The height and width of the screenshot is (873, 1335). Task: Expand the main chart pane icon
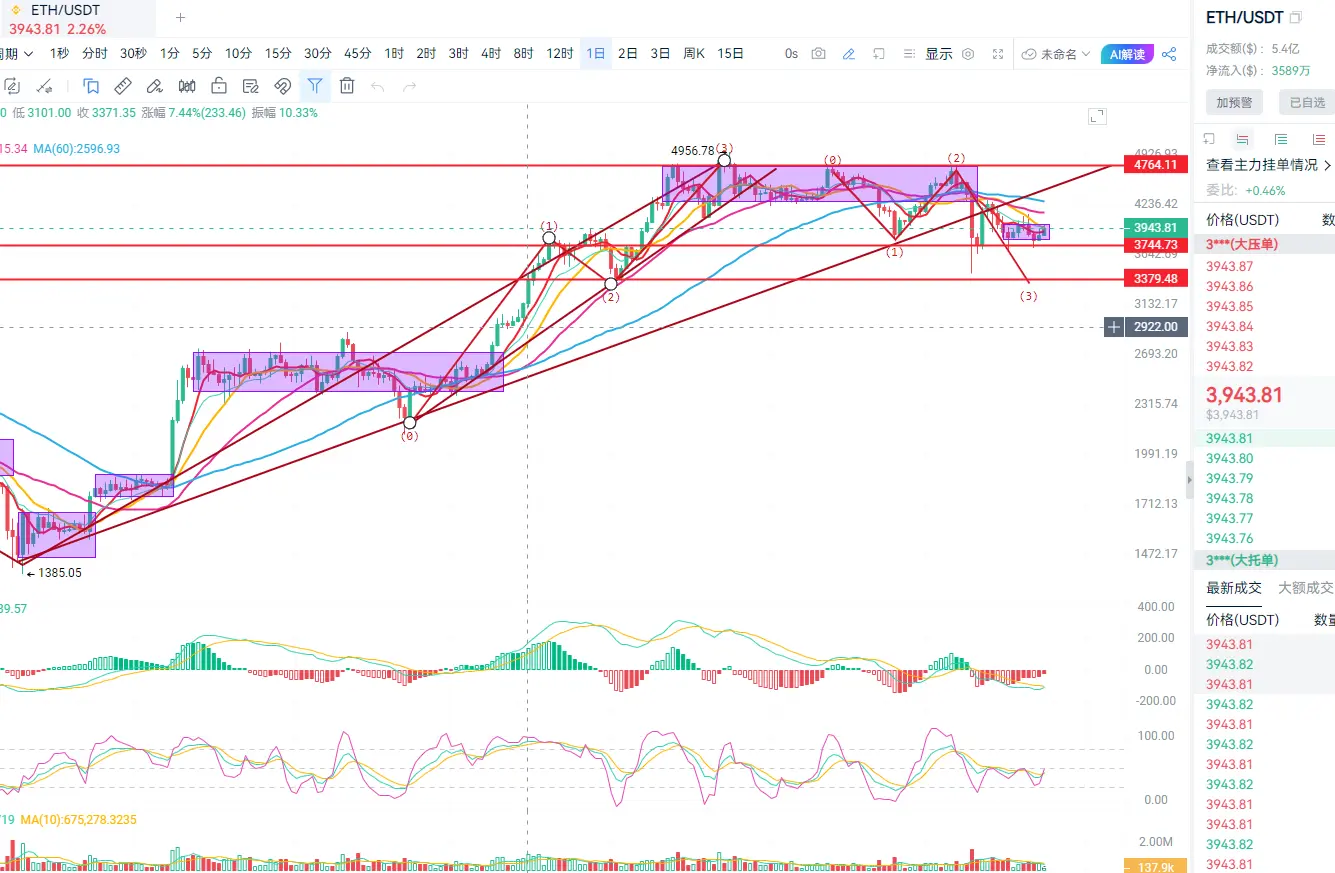(x=1097, y=117)
